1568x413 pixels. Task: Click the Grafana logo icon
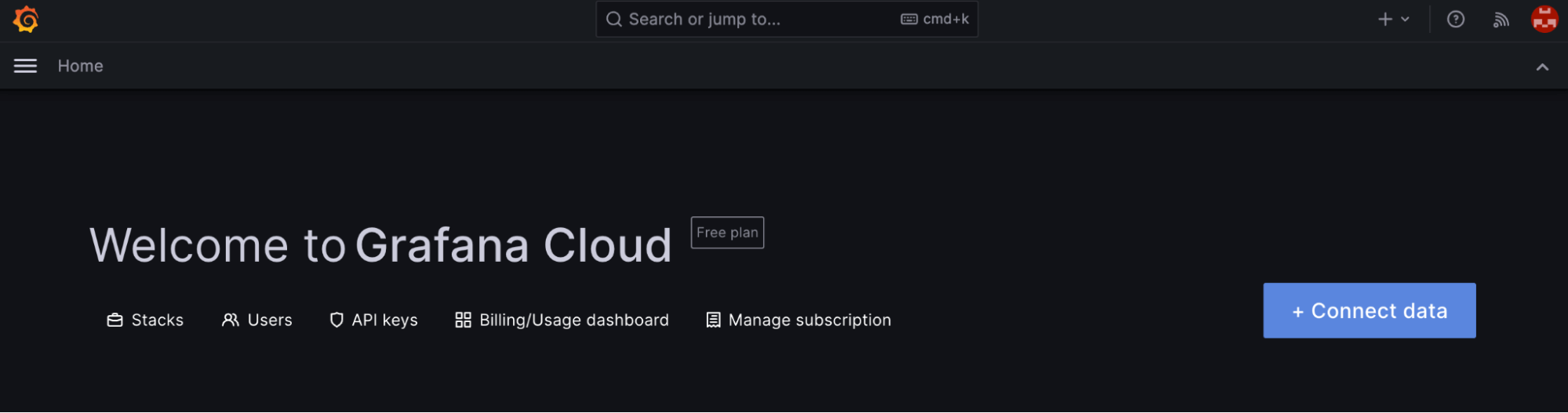click(x=26, y=20)
